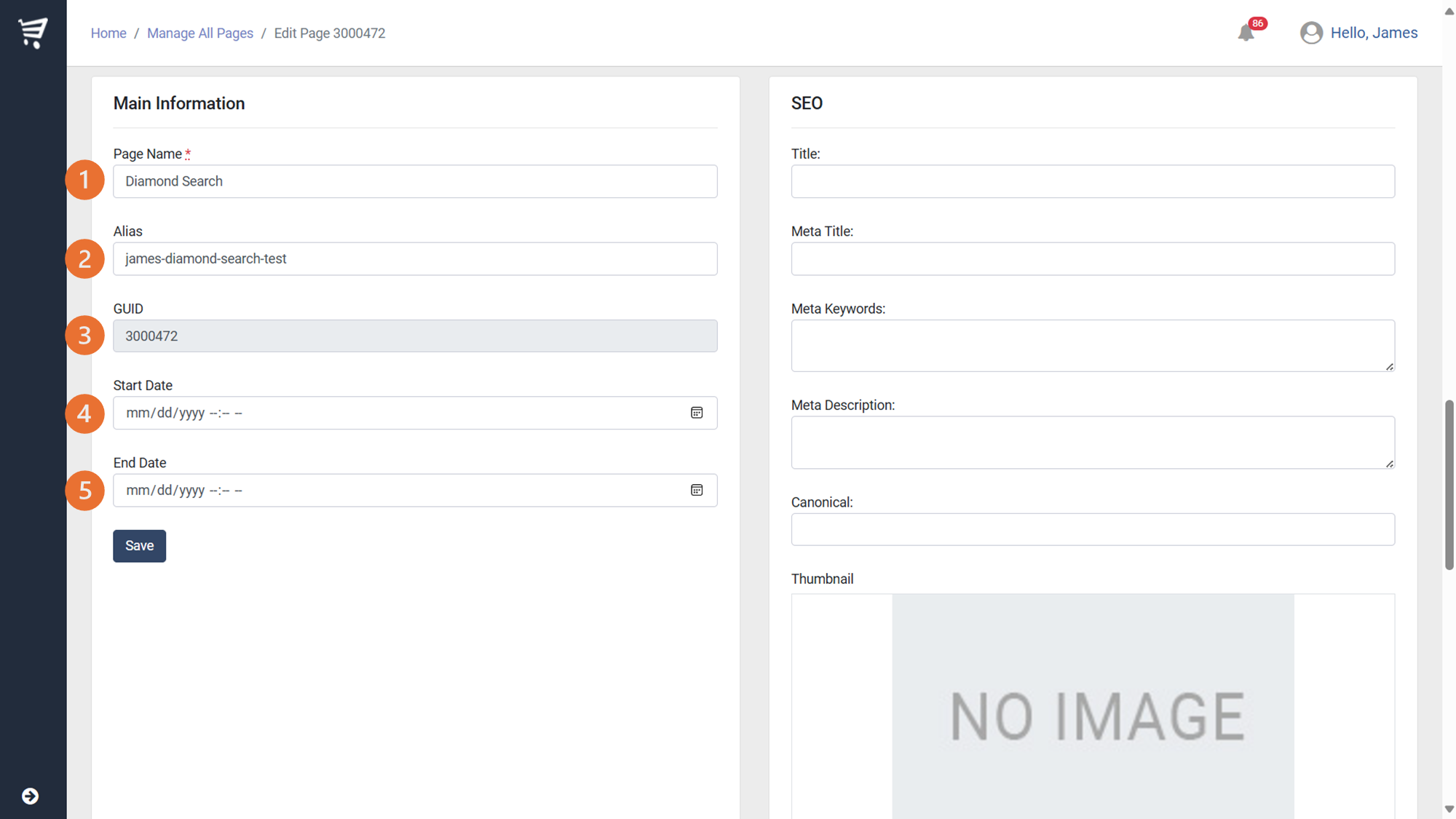Screen dimensions: 1456x819
Task: Focus the Alias input field
Action: tap(415, 258)
